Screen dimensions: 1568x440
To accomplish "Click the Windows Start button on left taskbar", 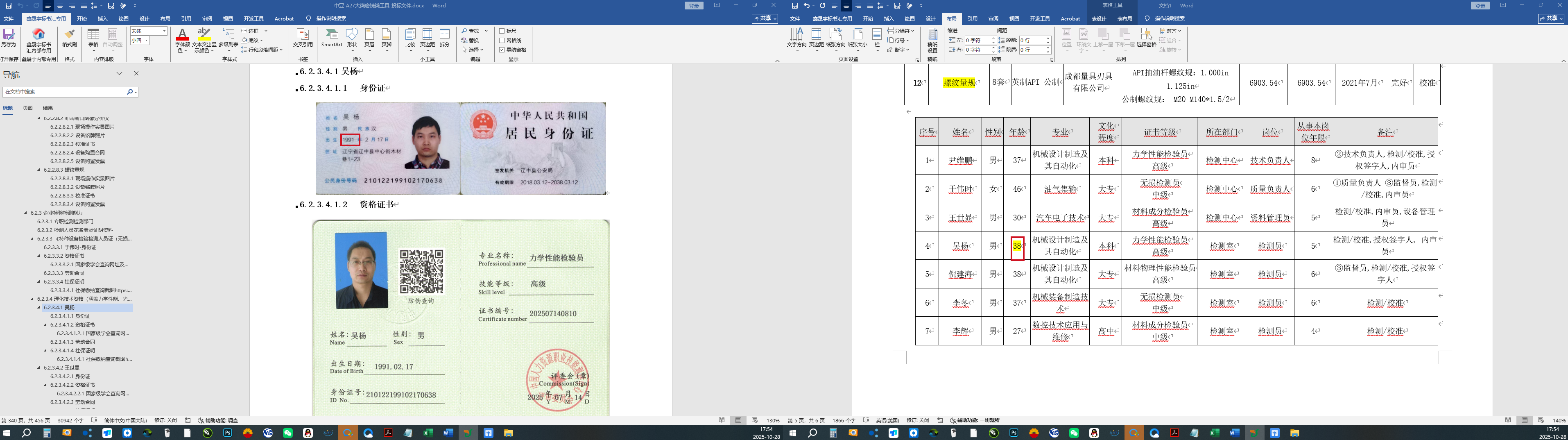I will 7,433.
